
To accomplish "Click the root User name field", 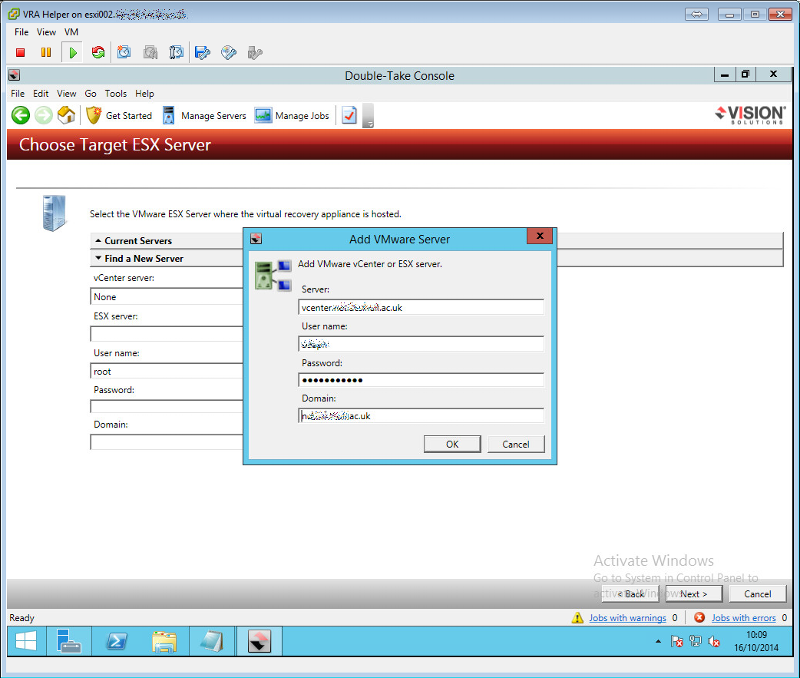I will [x=166, y=371].
